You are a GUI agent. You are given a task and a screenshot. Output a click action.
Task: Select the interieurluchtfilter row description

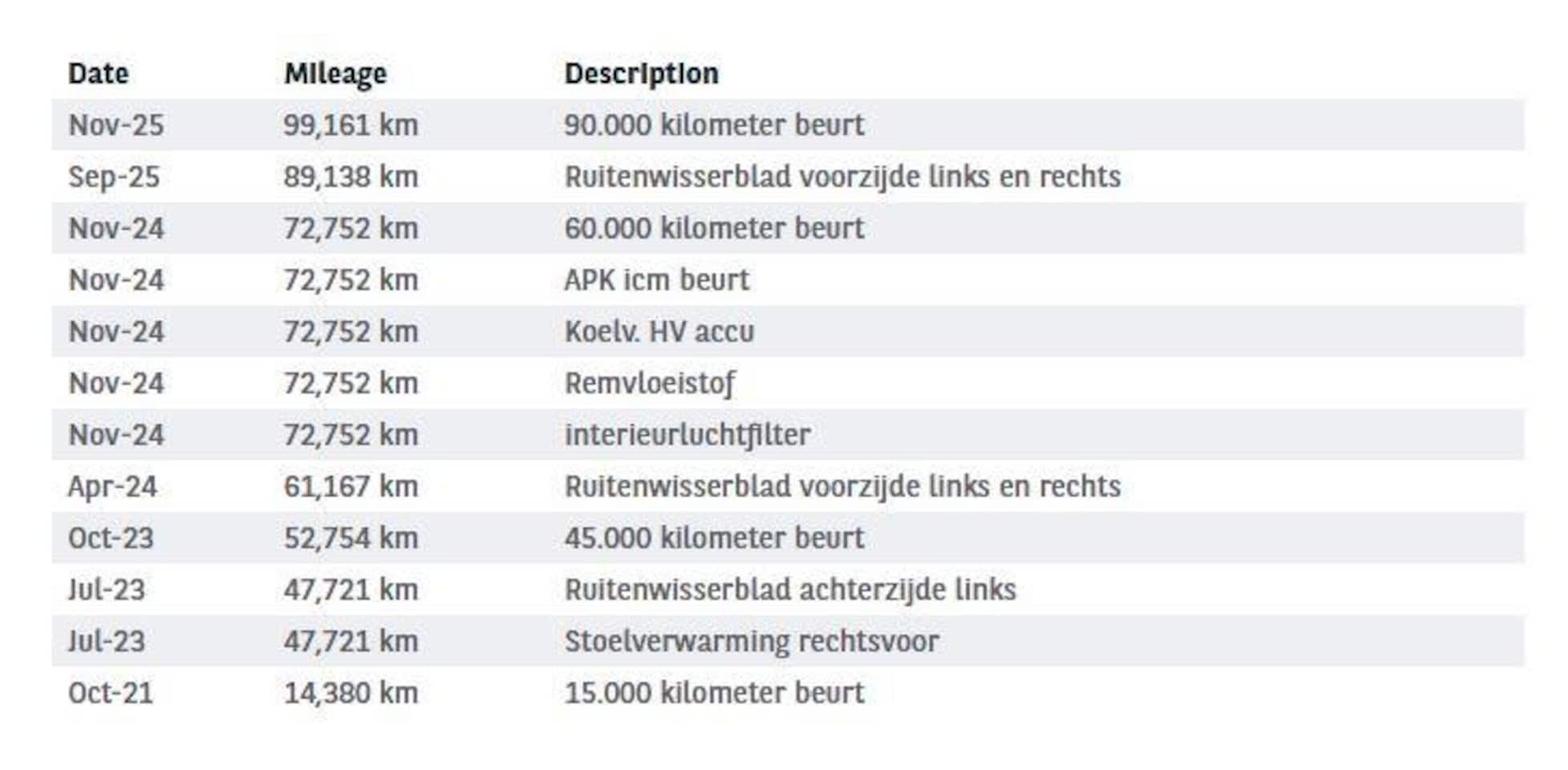click(x=687, y=435)
